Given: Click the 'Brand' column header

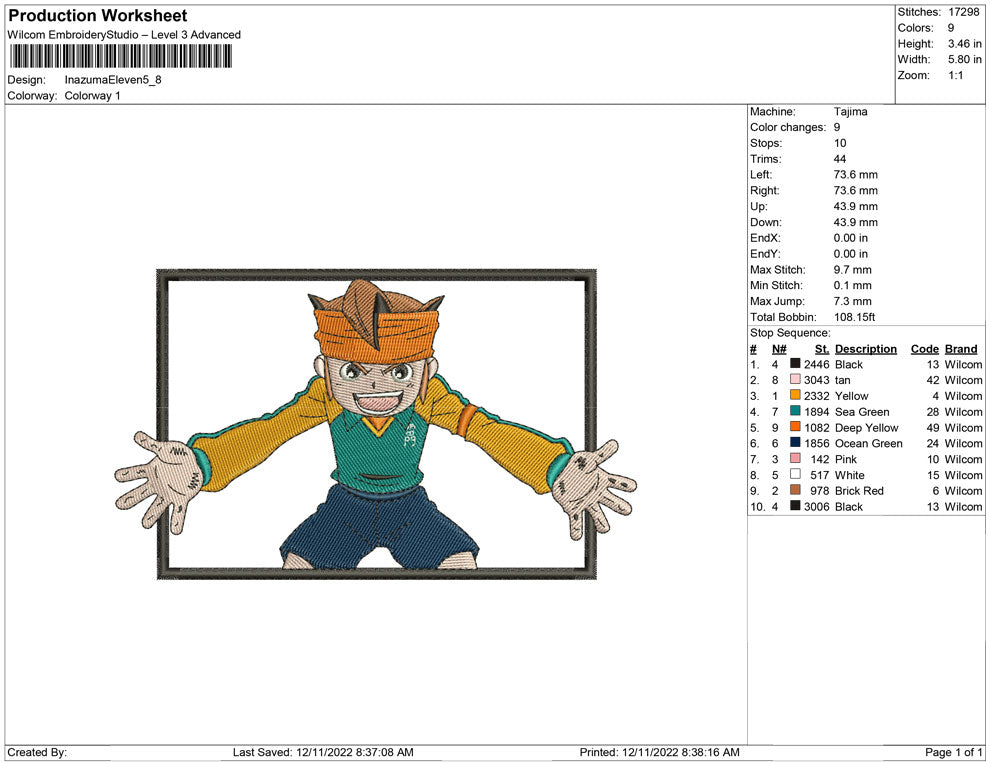Looking at the screenshot, I should 961,348.
